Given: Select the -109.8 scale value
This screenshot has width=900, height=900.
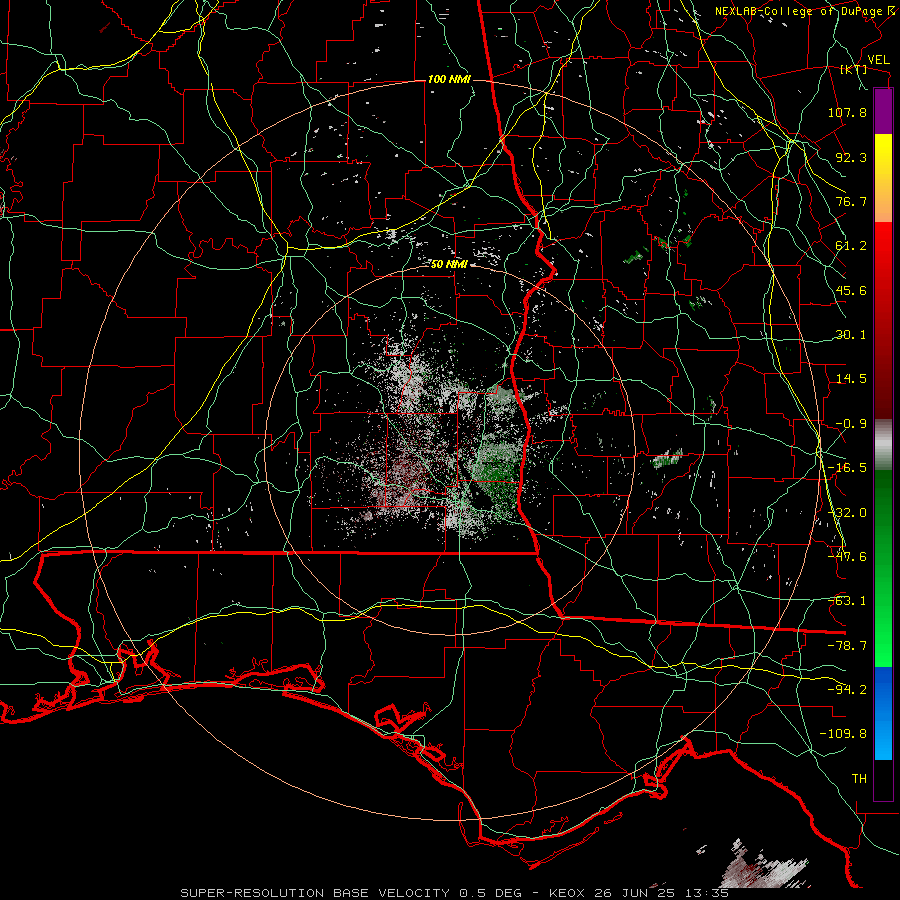Looking at the screenshot, I should tap(843, 734).
